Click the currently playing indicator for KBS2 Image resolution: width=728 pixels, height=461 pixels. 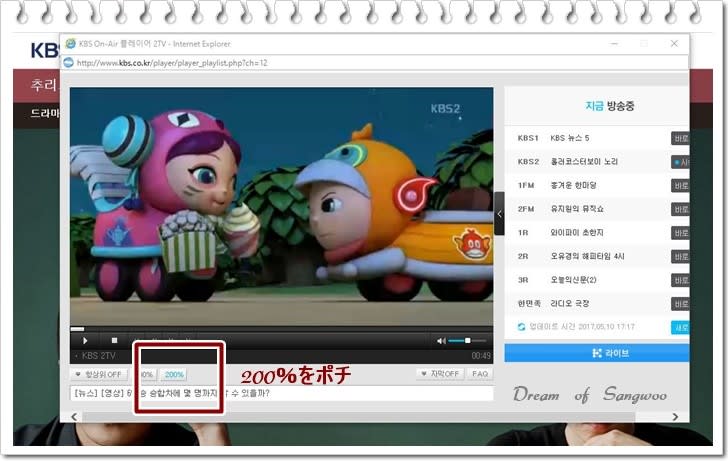tap(681, 162)
